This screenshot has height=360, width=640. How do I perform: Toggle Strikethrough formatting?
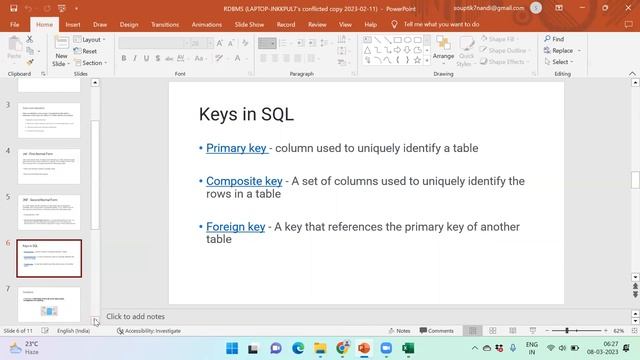coord(169,58)
